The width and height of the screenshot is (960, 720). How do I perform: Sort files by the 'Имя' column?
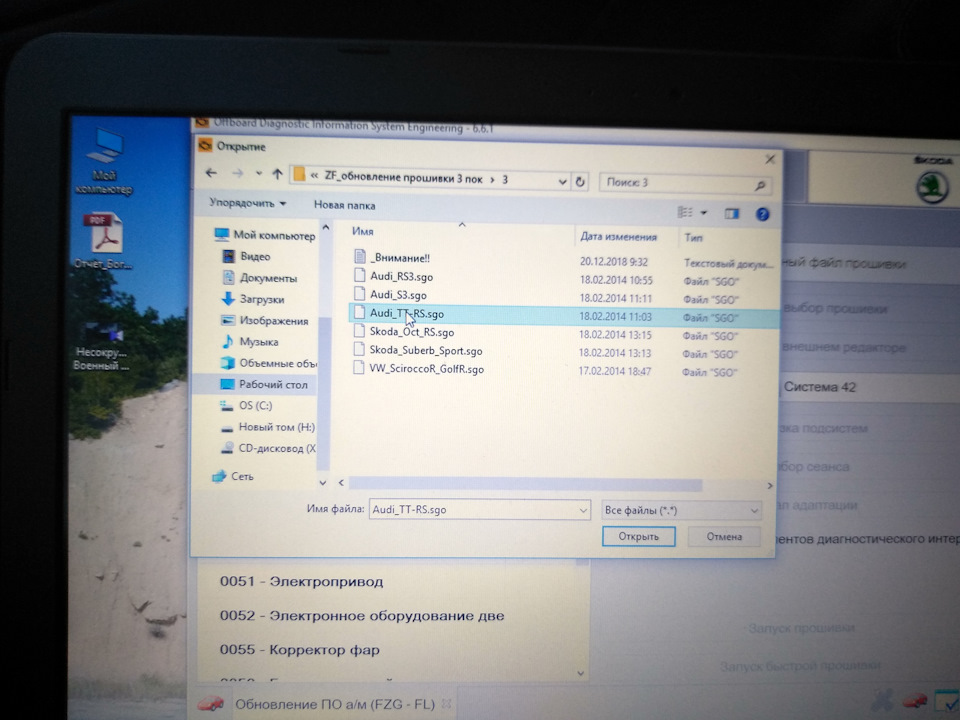tap(362, 231)
